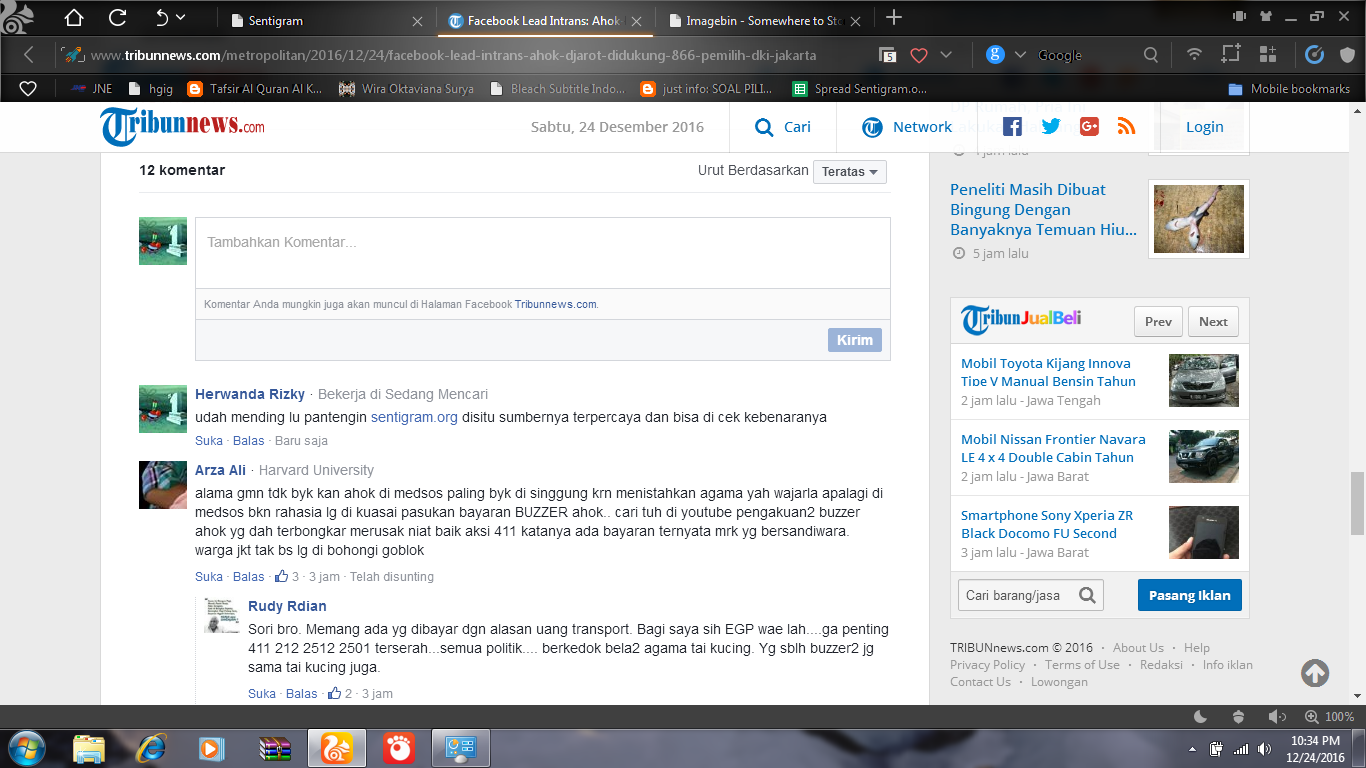Expand the address bar dropdown chevron
Screen dimensions: 1366x768
946,55
